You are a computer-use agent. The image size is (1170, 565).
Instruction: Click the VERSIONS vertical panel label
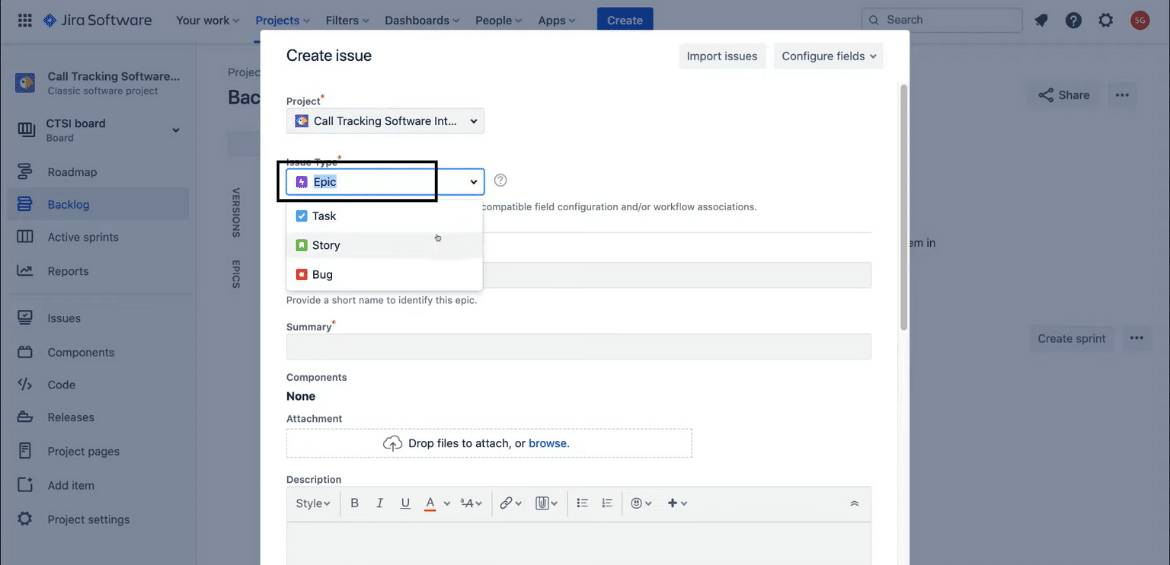[x=236, y=212]
